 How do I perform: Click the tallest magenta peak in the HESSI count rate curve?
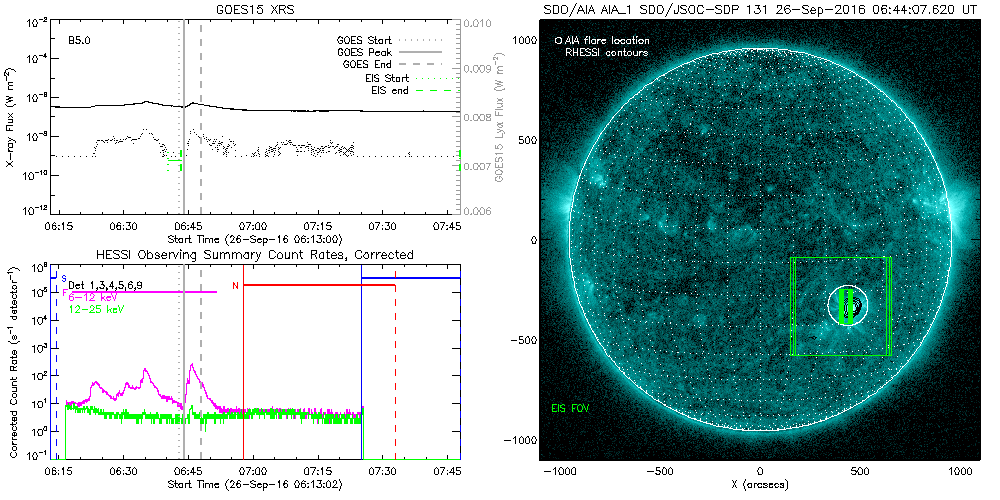(x=191, y=366)
